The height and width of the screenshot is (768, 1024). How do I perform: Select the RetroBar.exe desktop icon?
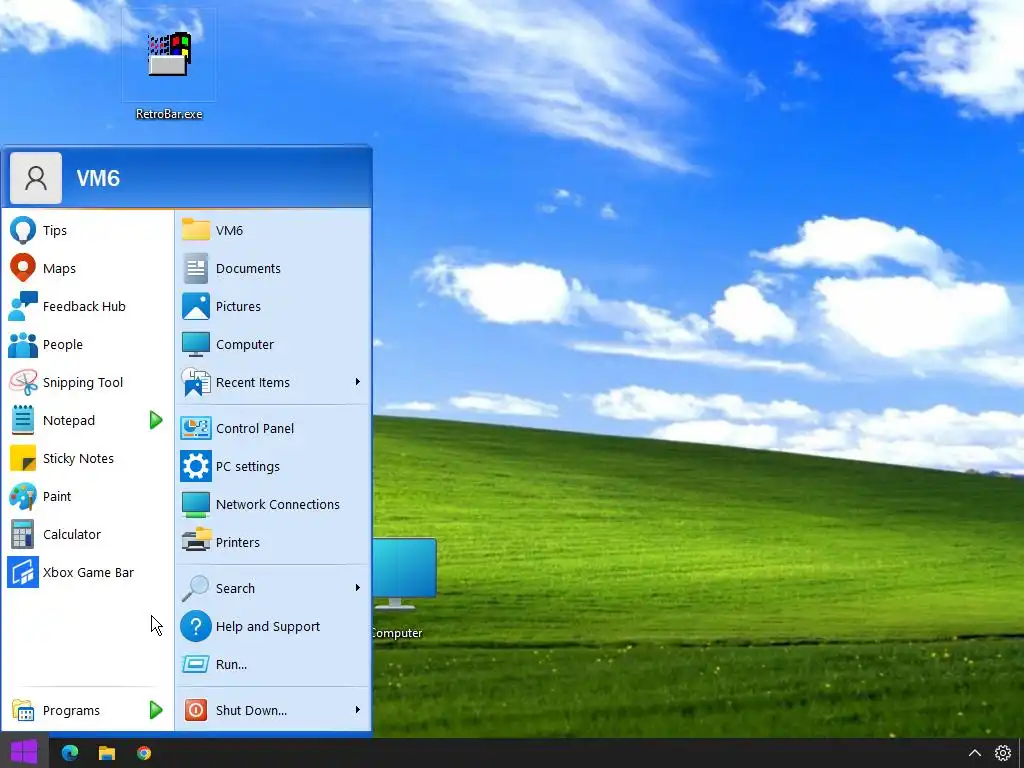pos(168,65)
